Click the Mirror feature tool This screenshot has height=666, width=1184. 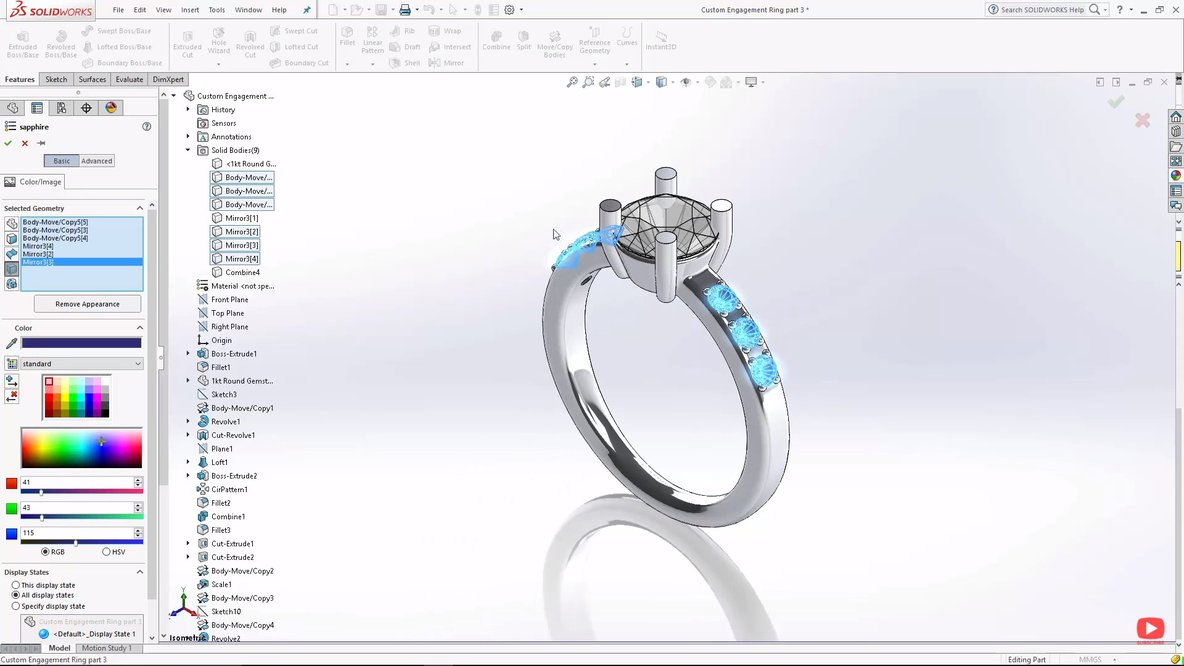point(450,62)
